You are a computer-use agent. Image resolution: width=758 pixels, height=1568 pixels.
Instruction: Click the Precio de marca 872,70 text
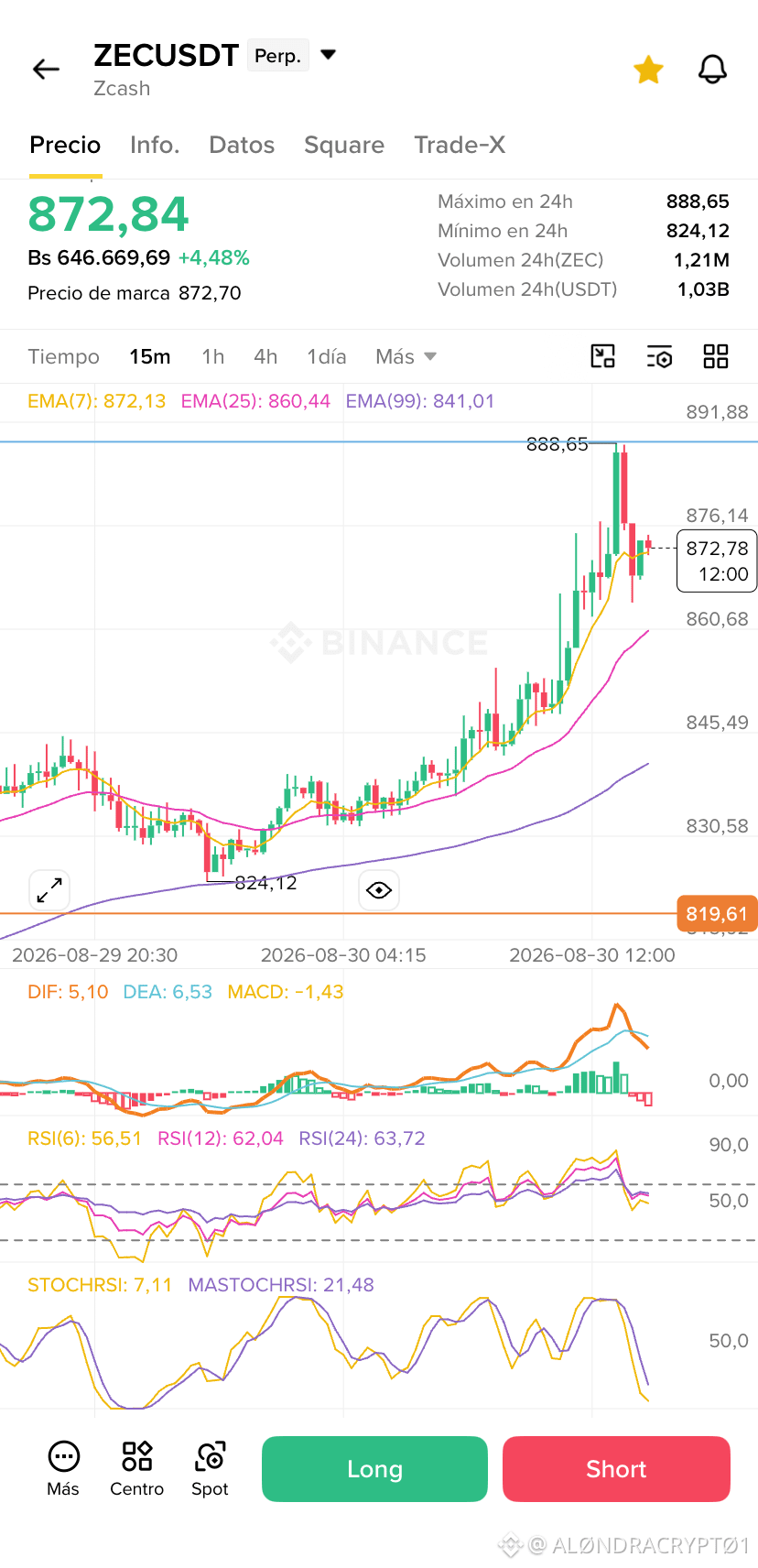tap(135, 293)
